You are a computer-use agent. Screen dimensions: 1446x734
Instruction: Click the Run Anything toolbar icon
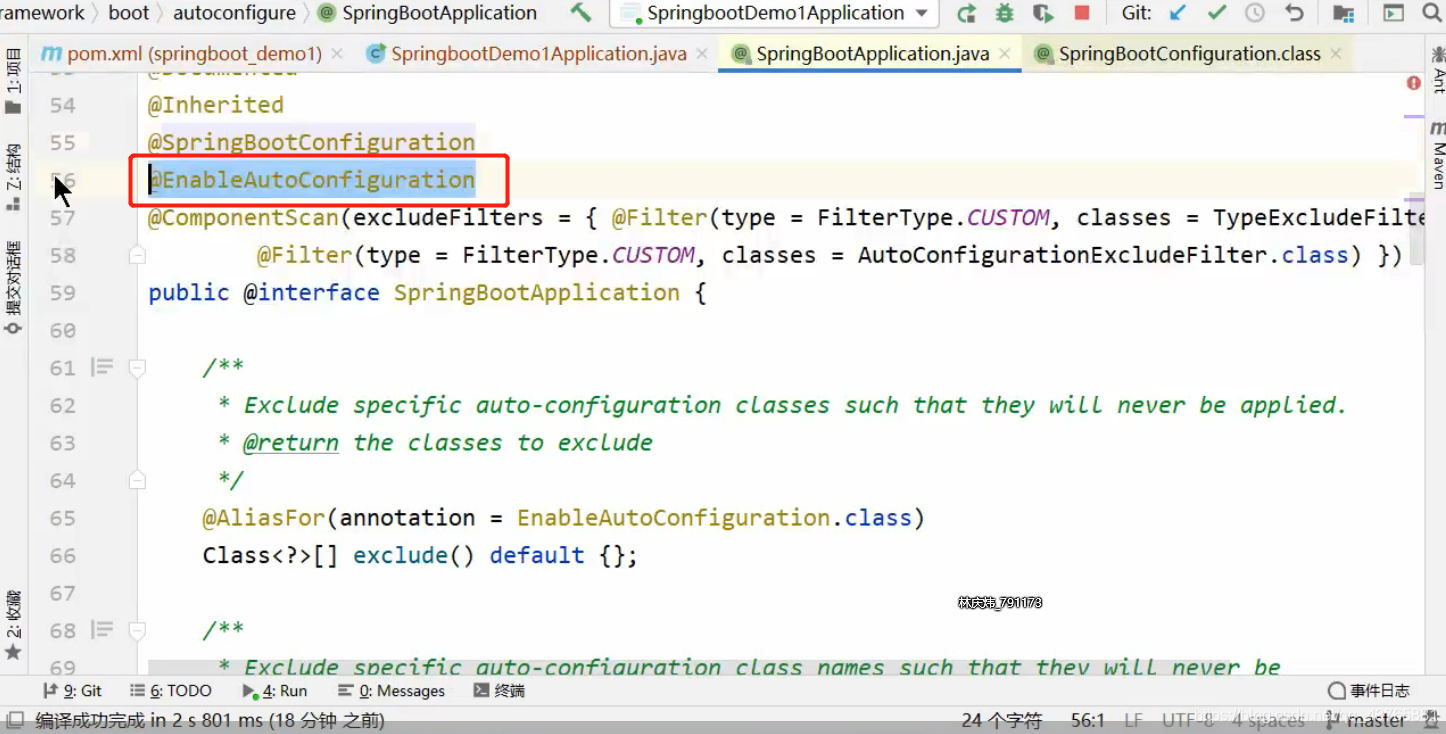point(1393,13)
